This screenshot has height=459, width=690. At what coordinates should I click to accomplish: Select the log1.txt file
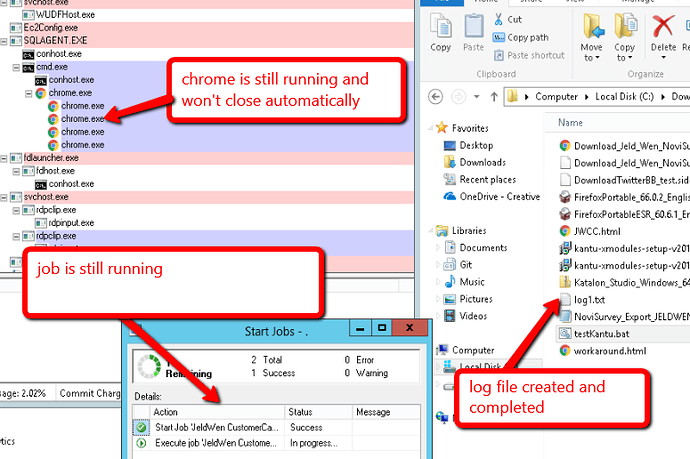(589, 300)
